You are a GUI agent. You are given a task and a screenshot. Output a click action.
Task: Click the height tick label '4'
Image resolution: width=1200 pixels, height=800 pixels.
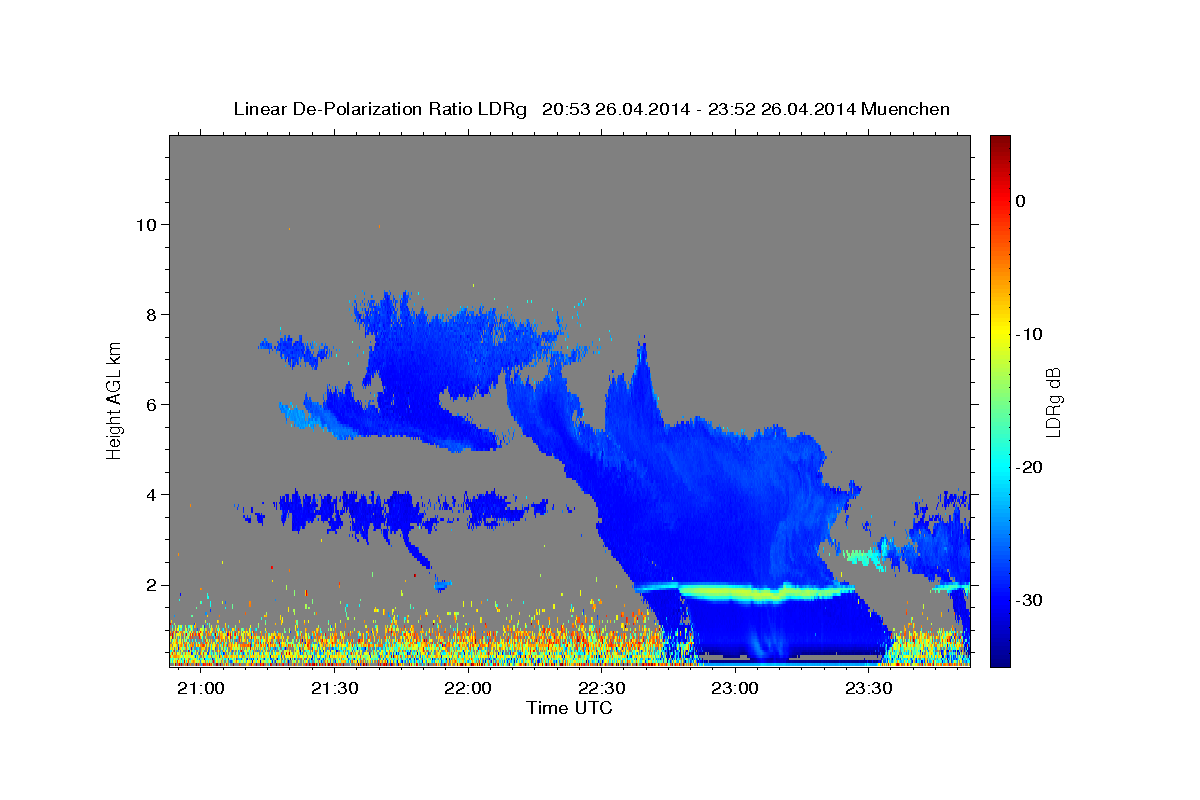click(154, 495)
